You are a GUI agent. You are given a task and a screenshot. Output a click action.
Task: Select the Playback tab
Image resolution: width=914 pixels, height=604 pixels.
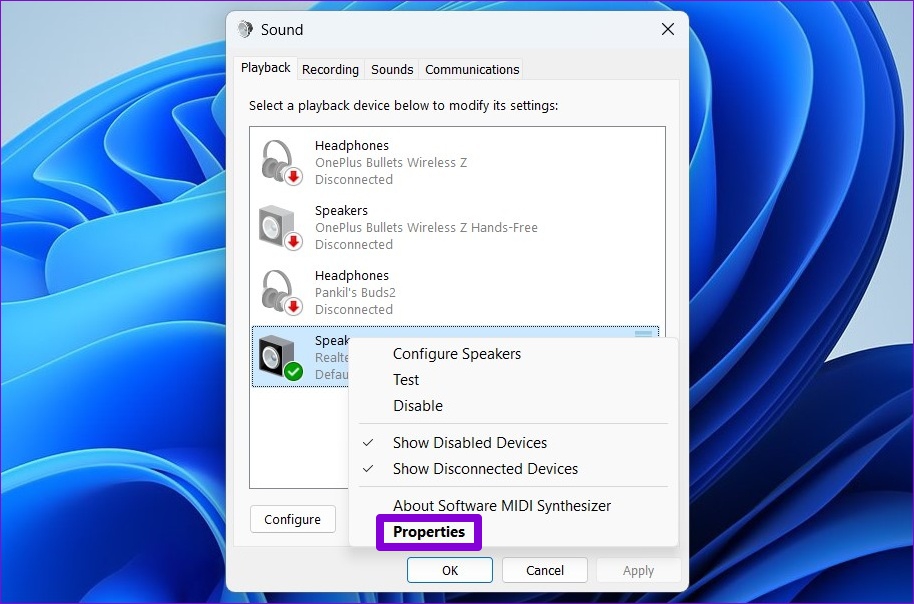click(266, 68)
